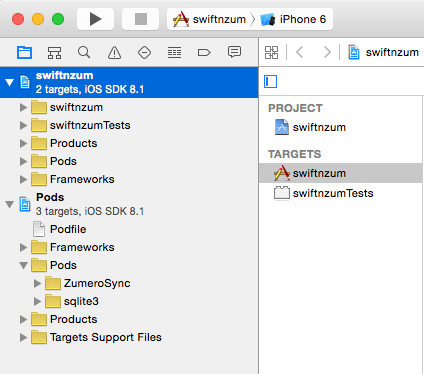Select swiftnzum under PROJECT heading
This screenshot has height=374, width=424.
(341, 127)
